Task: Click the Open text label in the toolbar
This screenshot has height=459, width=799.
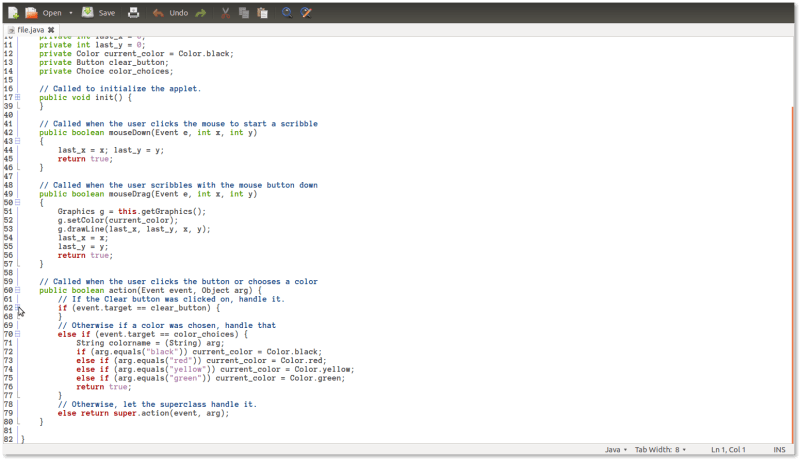Action: (52, 13)
